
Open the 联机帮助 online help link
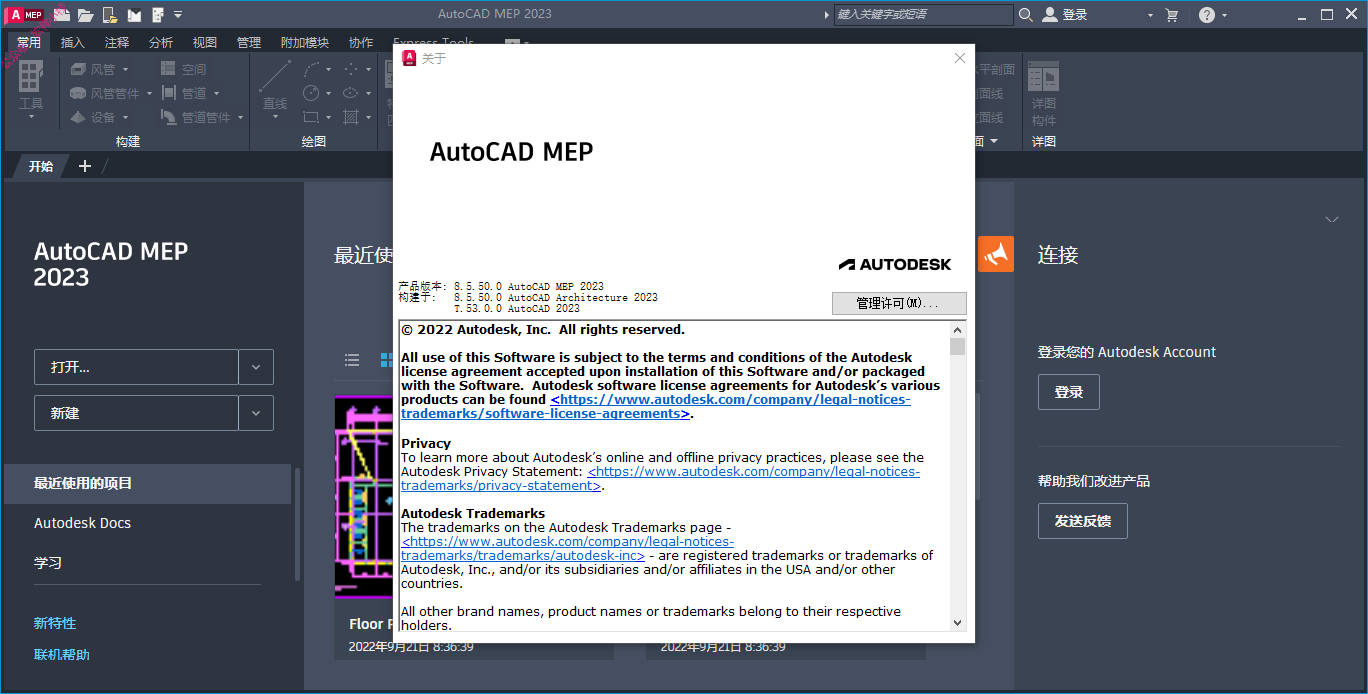(x=62, y=655)
